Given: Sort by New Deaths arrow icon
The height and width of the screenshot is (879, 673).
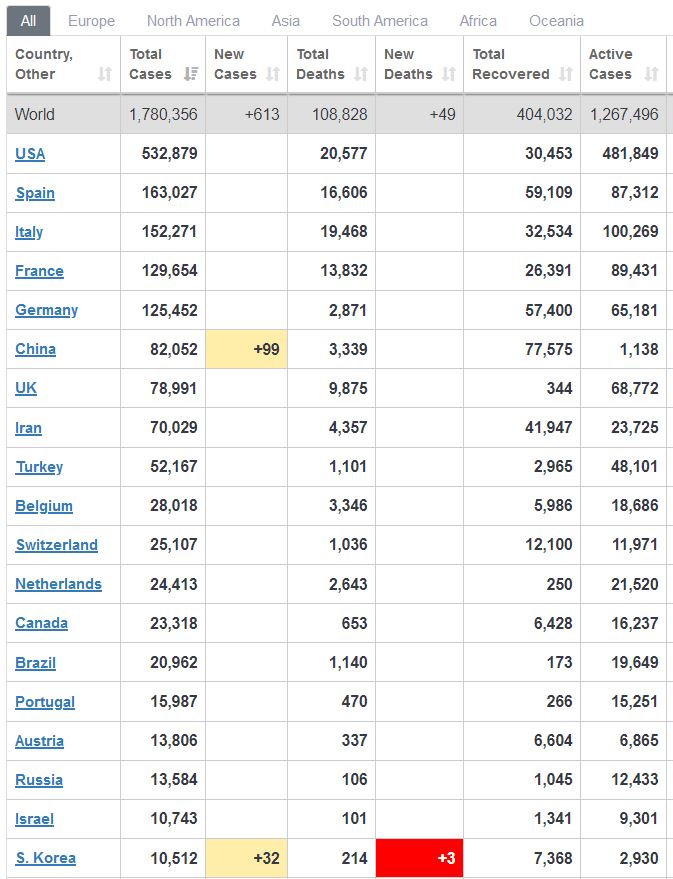Looking at the screenshot, I should pyautogui.click(x=449, y=74).
